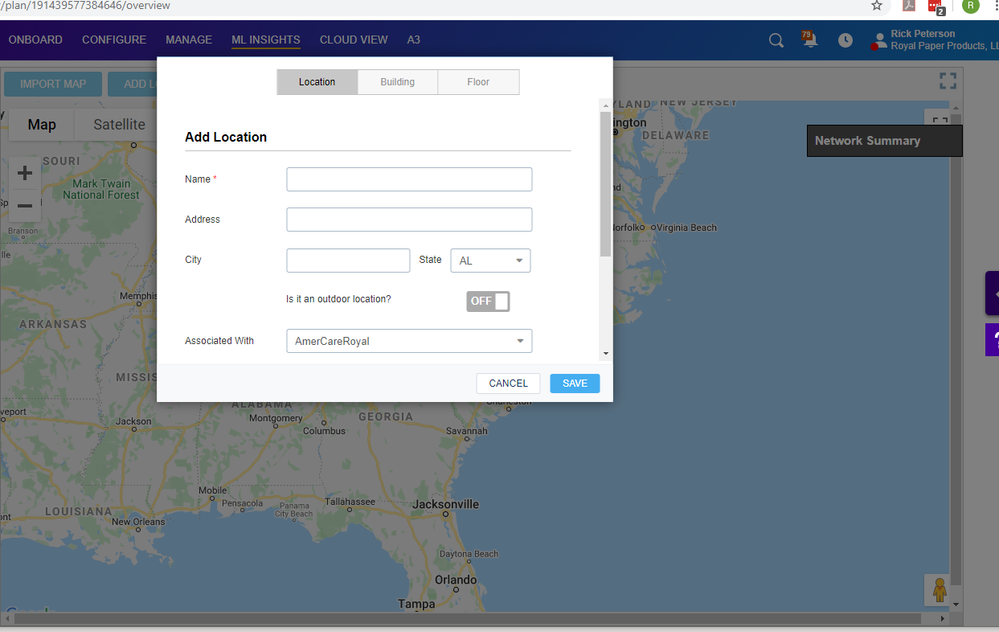Screen dimensions: 999x632
Task: Open the notifications bell icon
Action: click(810, 40)
